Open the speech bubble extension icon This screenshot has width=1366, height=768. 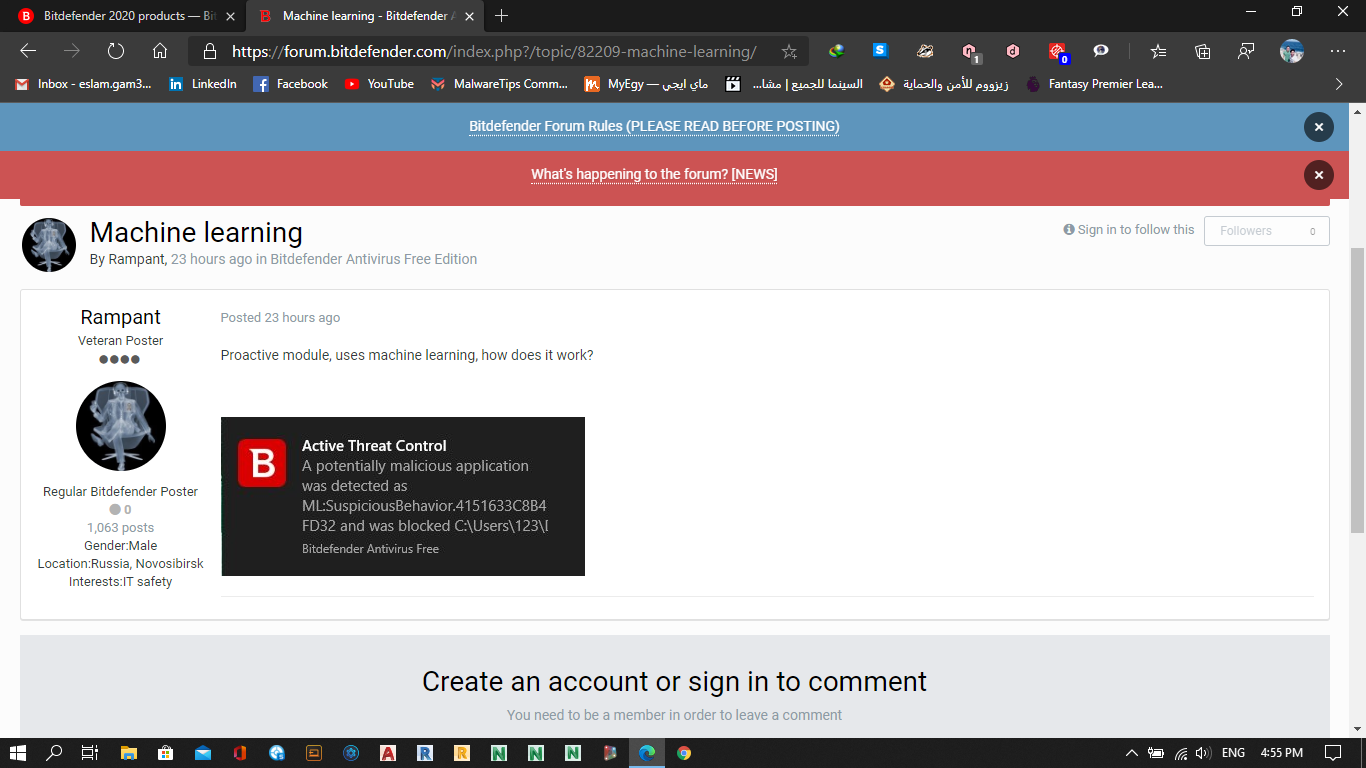[1101, 51]
